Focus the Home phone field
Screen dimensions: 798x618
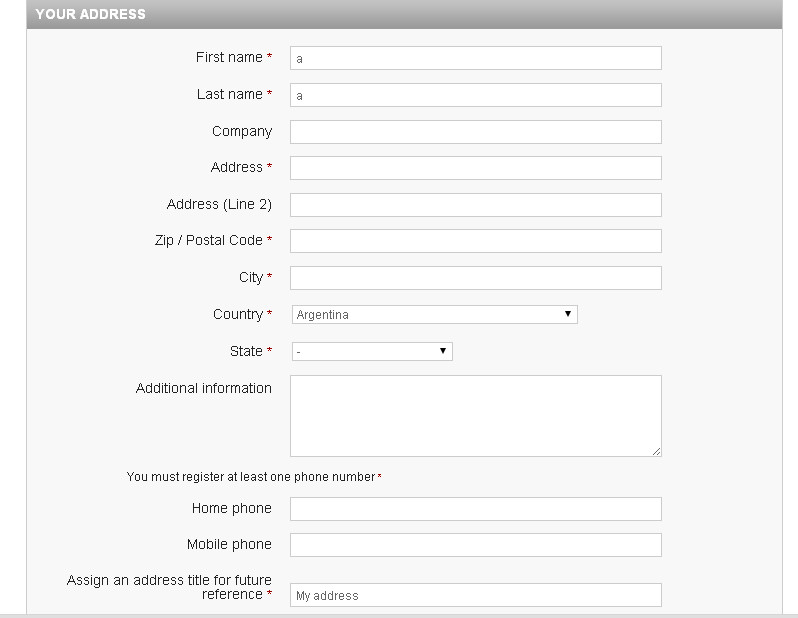(475, 509)
